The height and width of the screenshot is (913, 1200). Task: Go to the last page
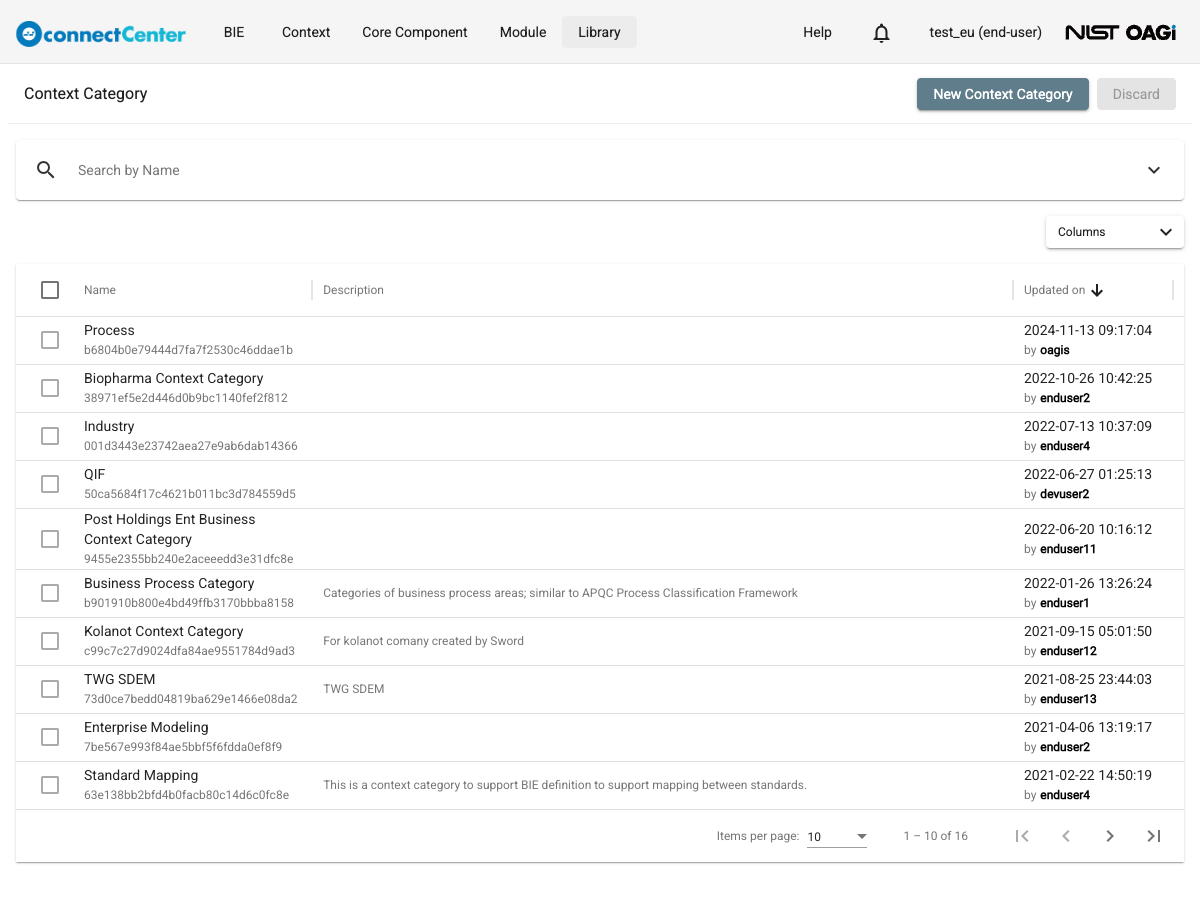coord(1154,836)
